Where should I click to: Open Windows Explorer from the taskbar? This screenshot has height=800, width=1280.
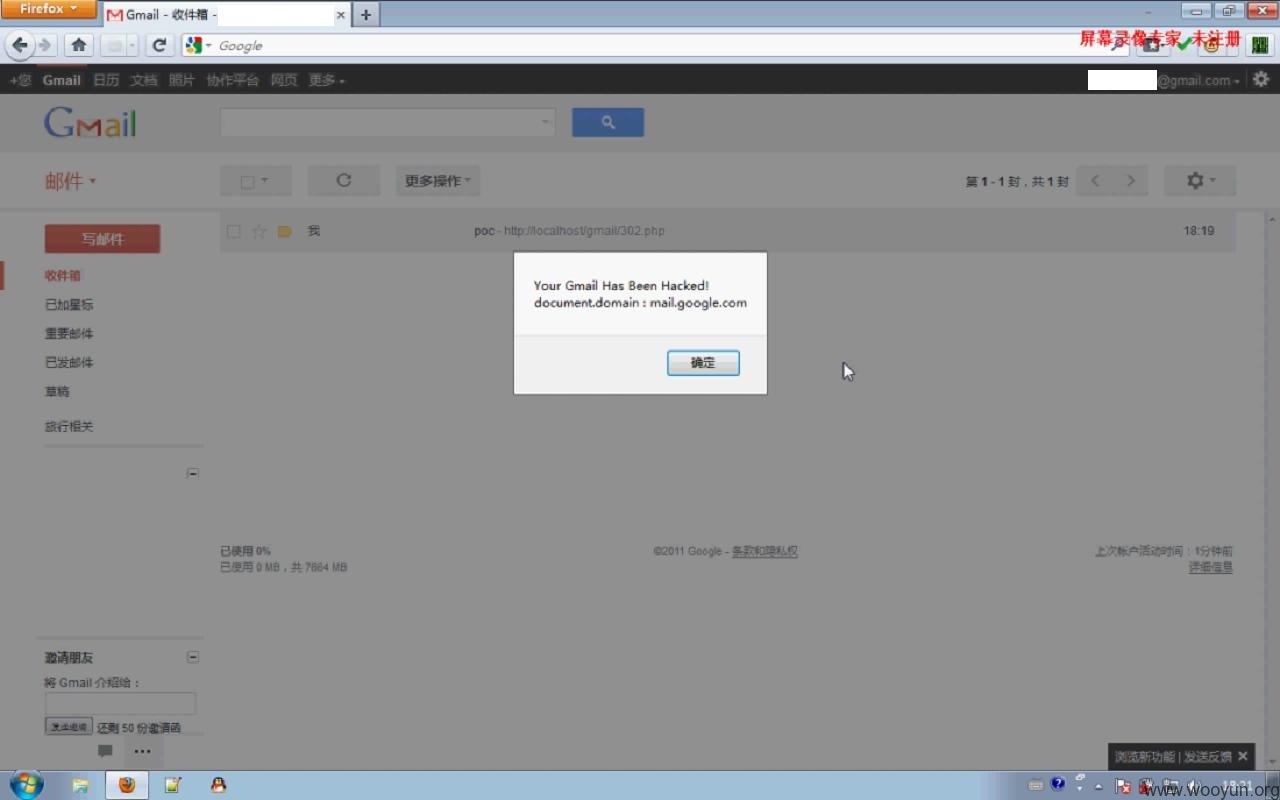click(80, 785)
